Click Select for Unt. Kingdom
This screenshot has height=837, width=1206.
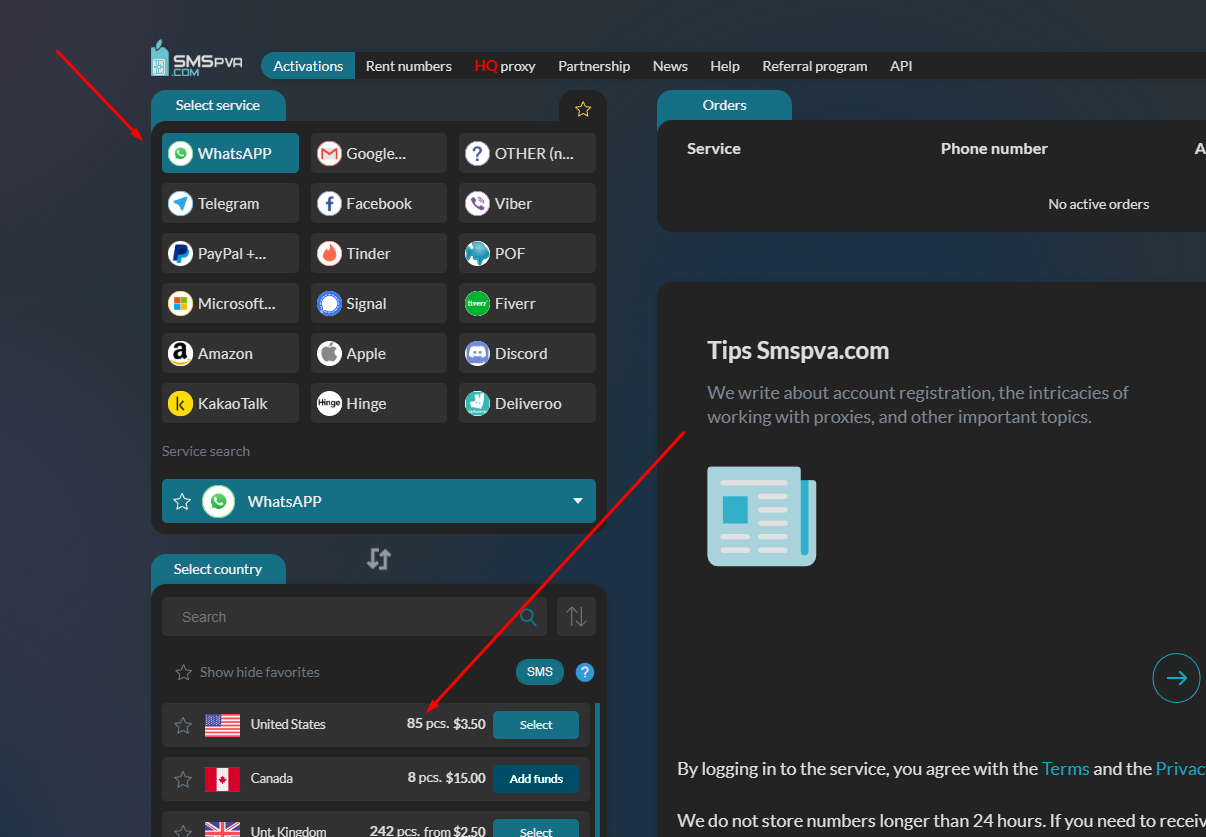click(536, 829)
